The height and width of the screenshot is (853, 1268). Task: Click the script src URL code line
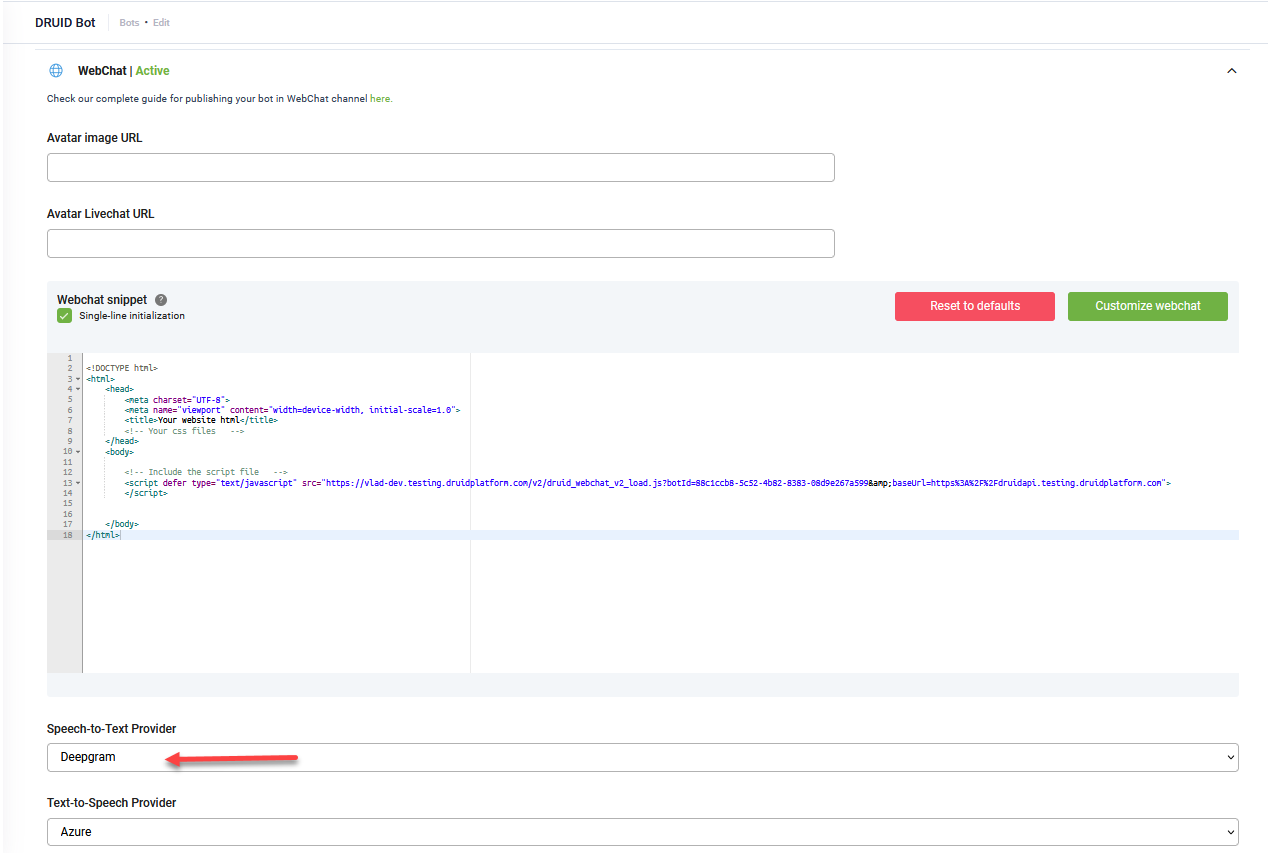647,483
